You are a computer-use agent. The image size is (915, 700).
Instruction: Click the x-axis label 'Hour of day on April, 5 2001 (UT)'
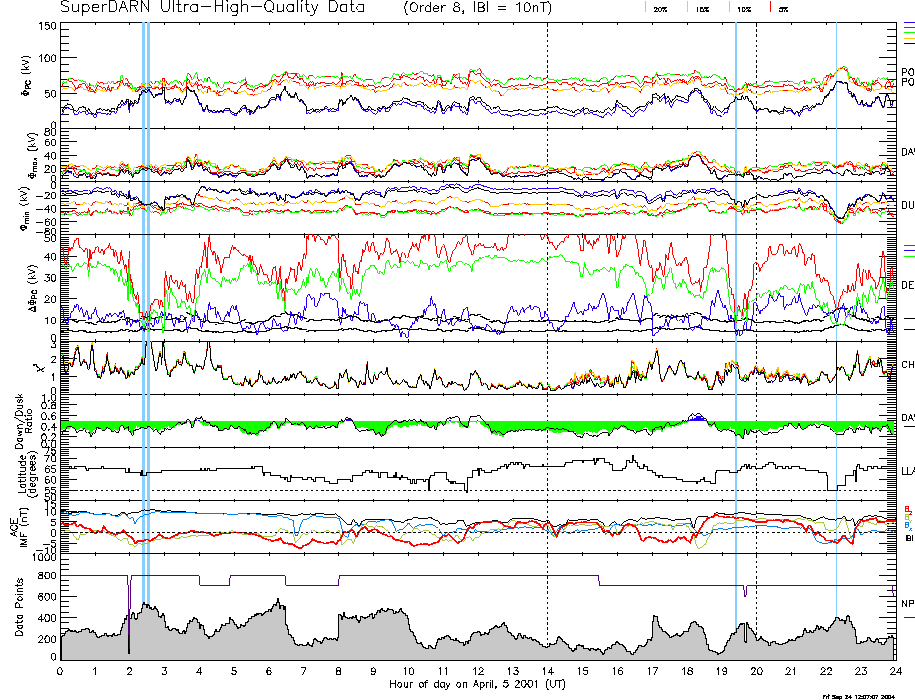479,684
